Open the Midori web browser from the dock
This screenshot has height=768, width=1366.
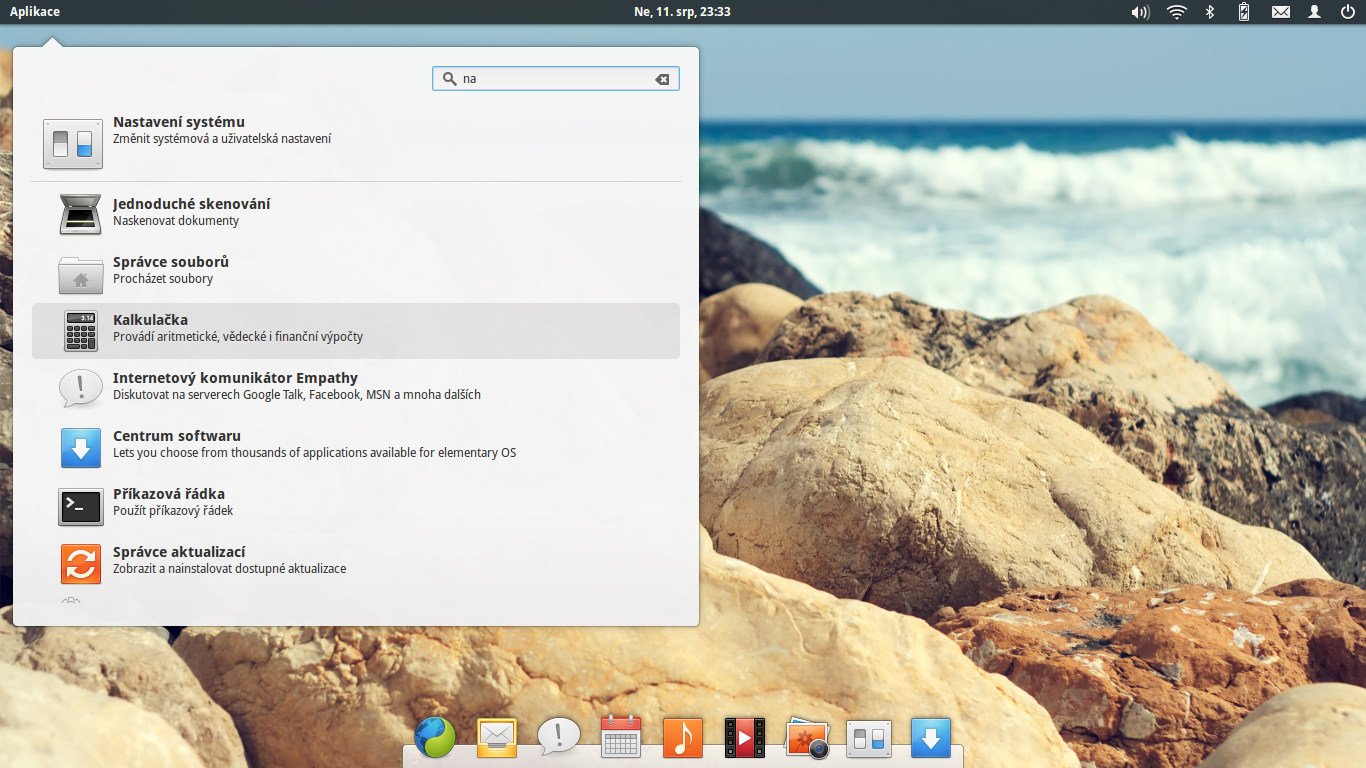pyautogui.click(x=434, y=737)
